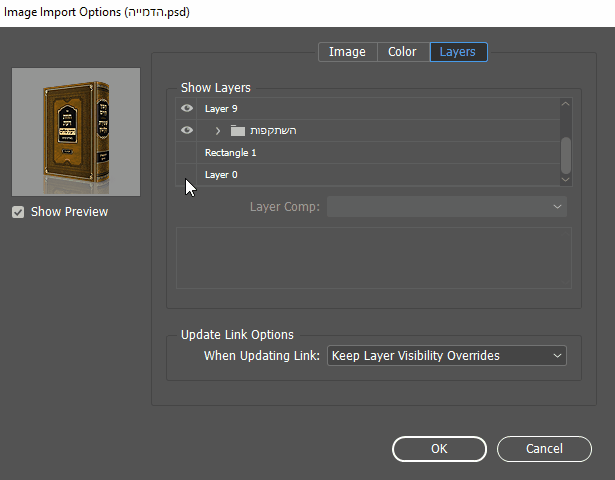Screen dimensions: 615x480
Task: Click the folder icon of השתקפות group
Action: click(238, 131)
